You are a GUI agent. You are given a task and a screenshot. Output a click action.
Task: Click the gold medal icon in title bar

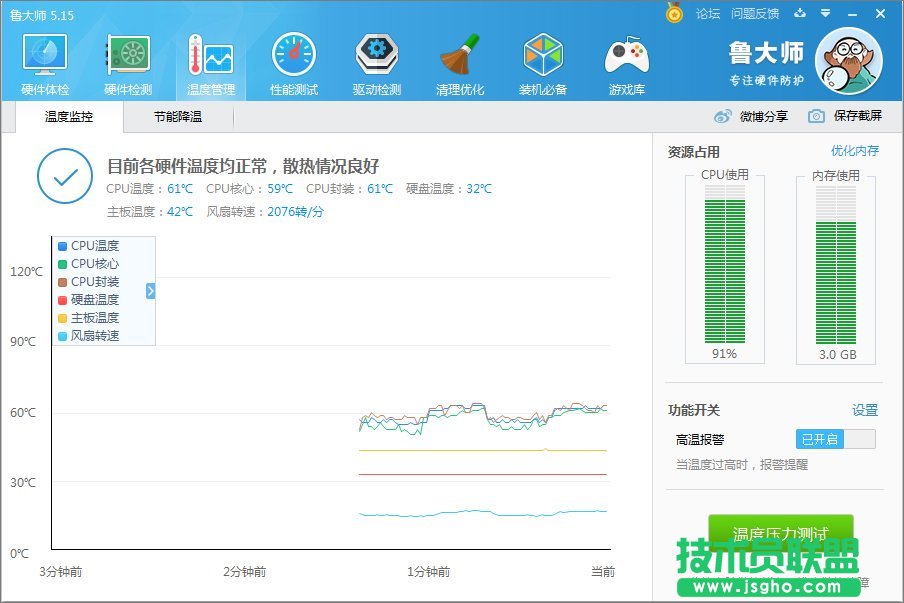click(672, 13)
